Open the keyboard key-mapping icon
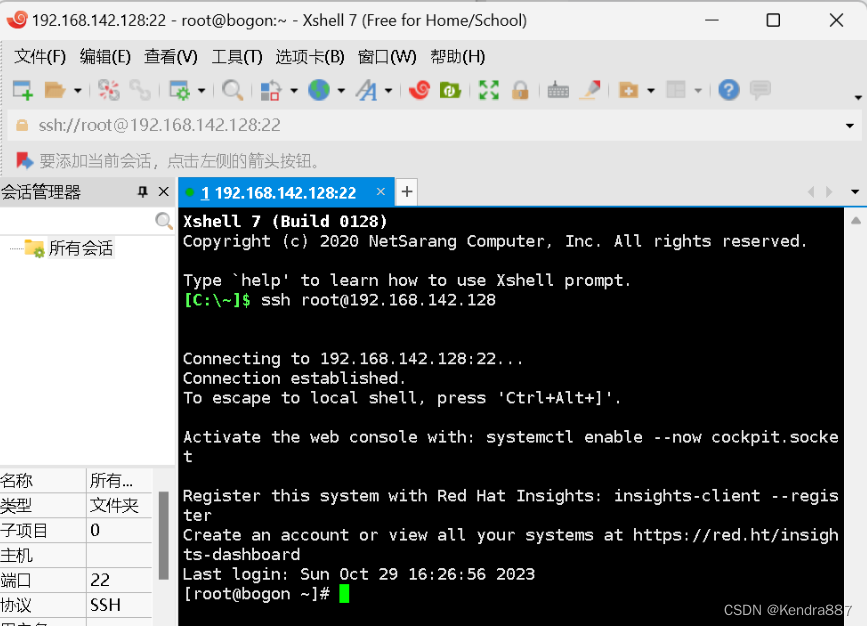 point(558,90)
